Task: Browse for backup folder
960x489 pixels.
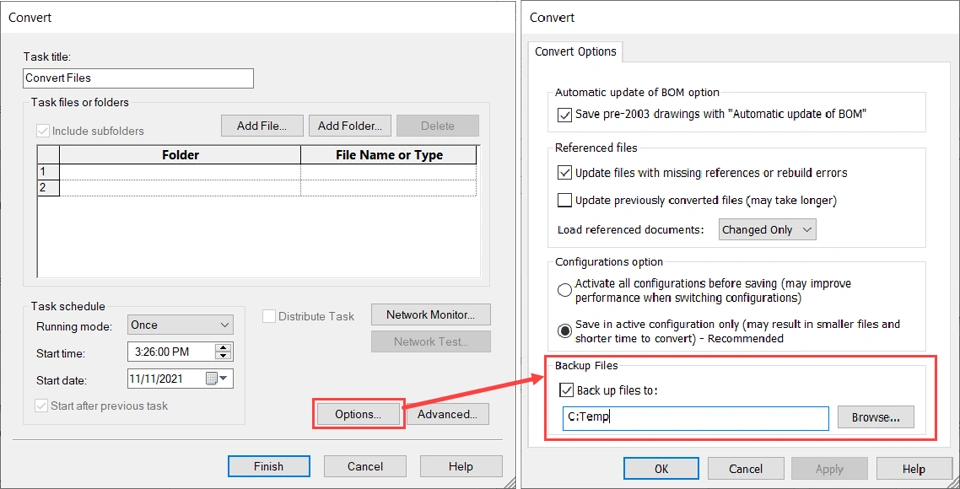Action: 876,417
